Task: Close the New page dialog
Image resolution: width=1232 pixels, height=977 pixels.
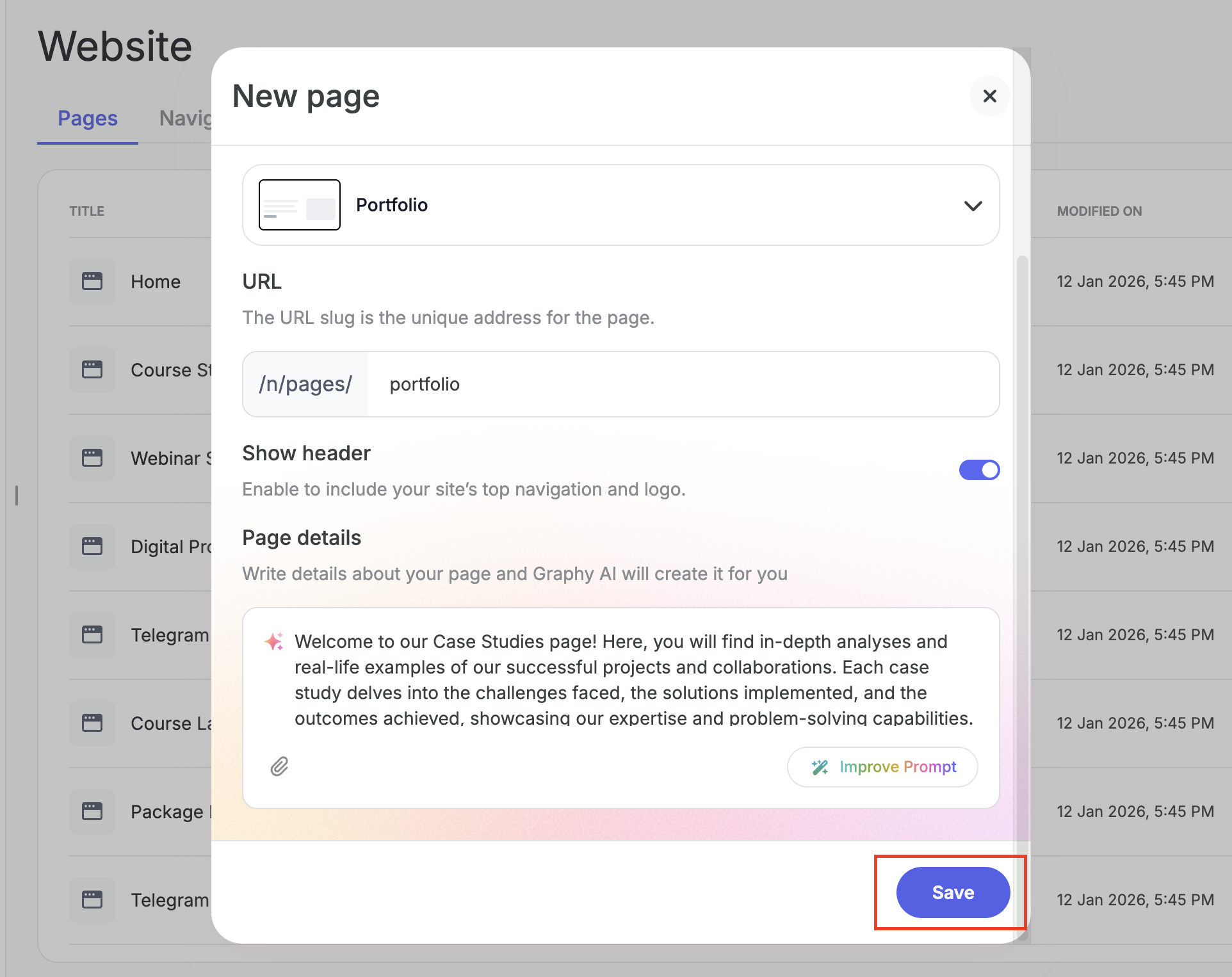Action: (x=989, y=96)
